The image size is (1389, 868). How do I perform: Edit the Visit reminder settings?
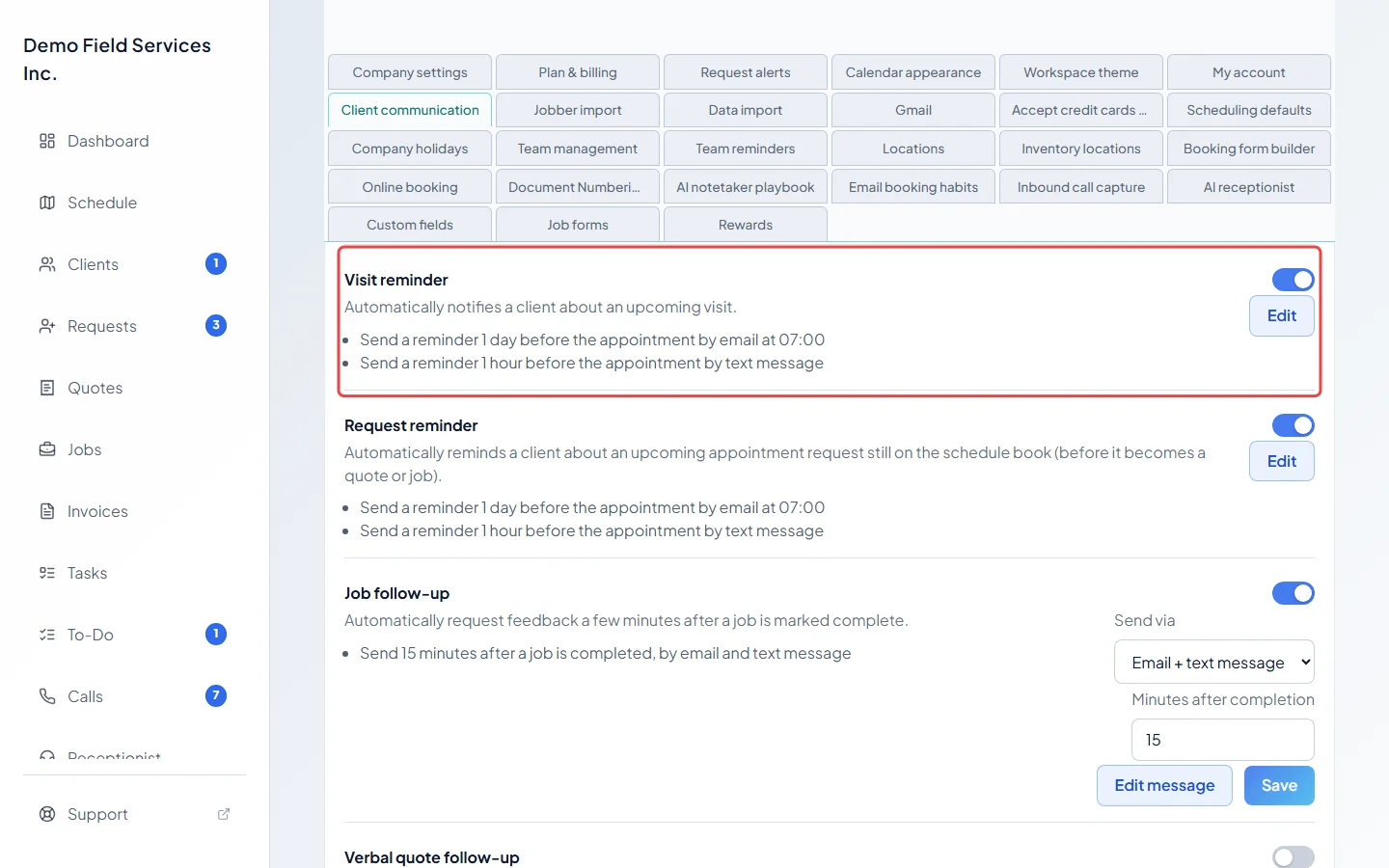(1282, 316)
